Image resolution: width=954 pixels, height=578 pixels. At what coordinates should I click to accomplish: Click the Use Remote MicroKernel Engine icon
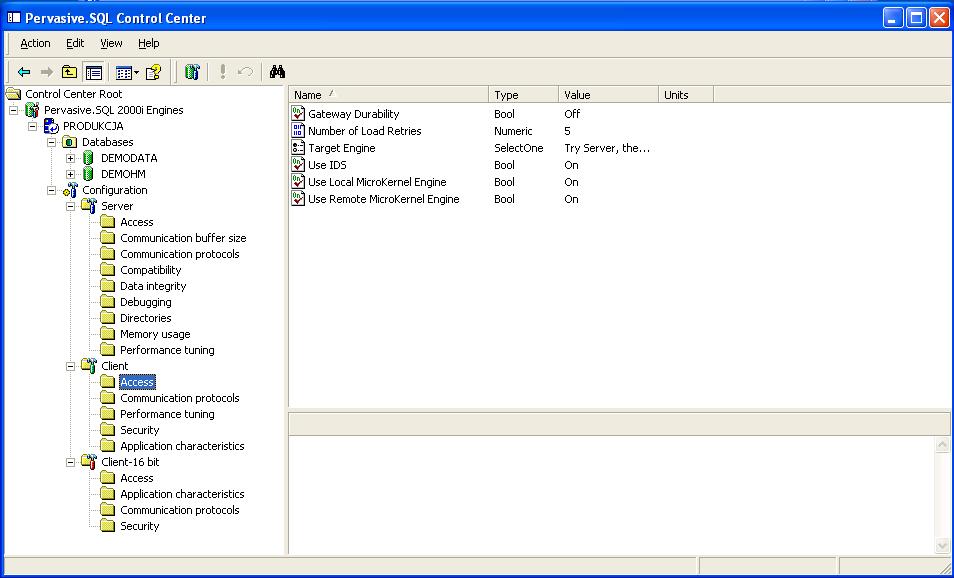point(298,199)
